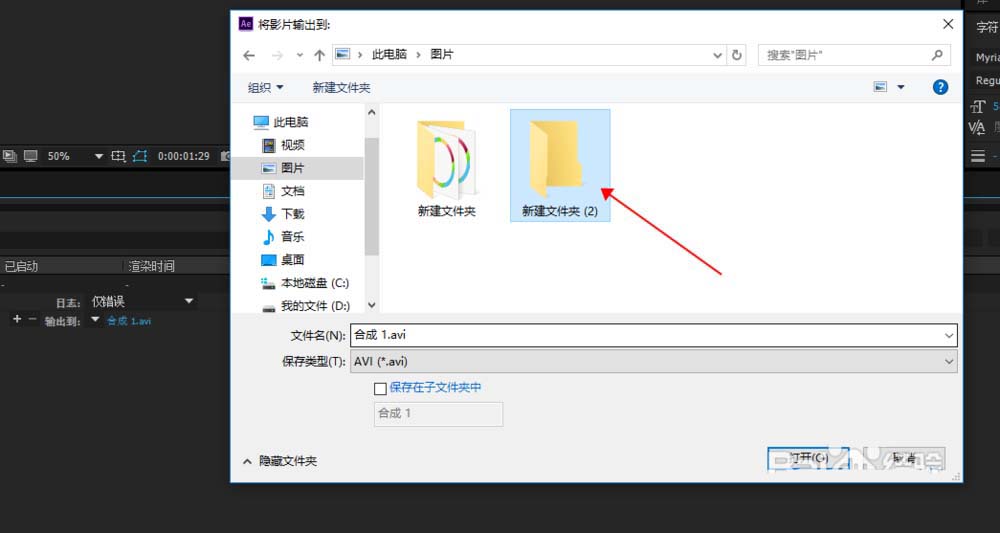Select 本地磁盘 (C:) in the navigation pane
This screenshot has width=1000, height=533.
click(305, 282)
